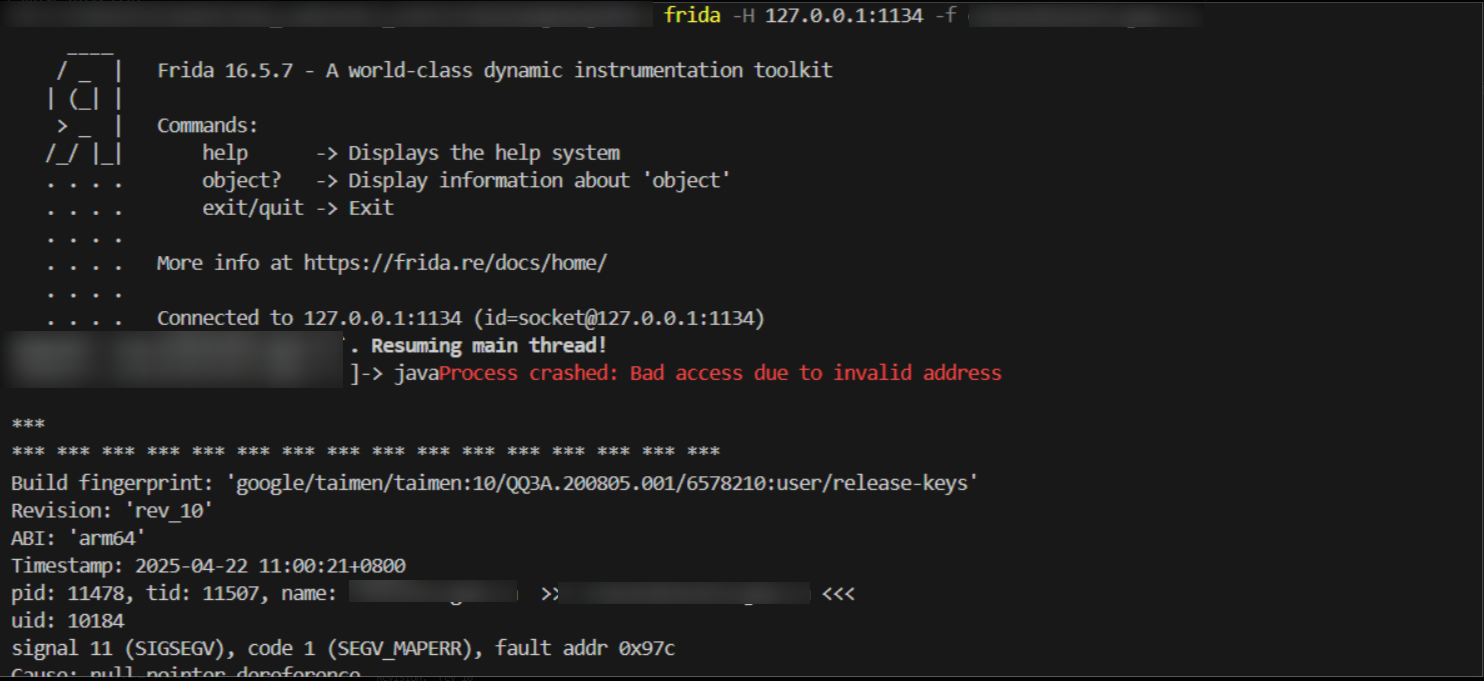Place cursor after the java prompt text

pyautogui.click(x=438, y=373)
